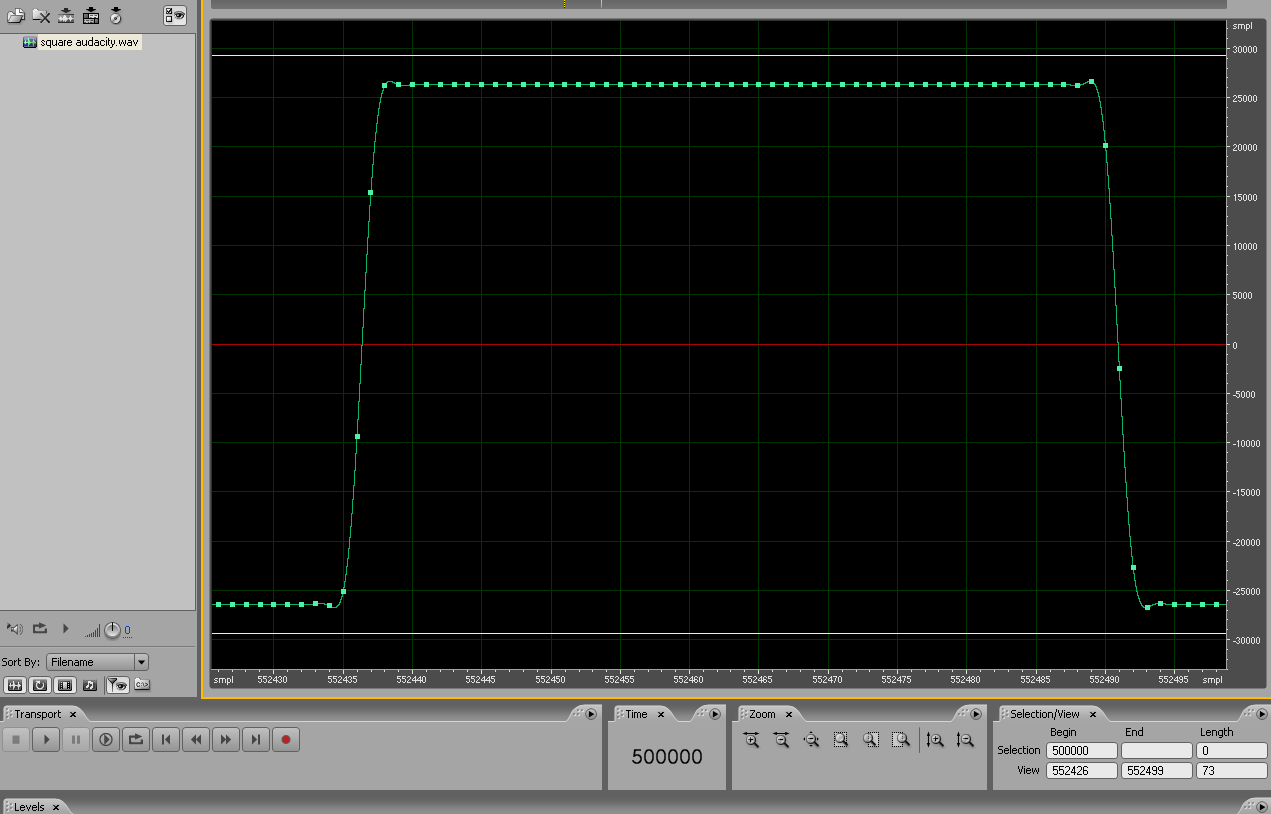Click Zoom To Right Edge Of Selection icon

[901, 740]
